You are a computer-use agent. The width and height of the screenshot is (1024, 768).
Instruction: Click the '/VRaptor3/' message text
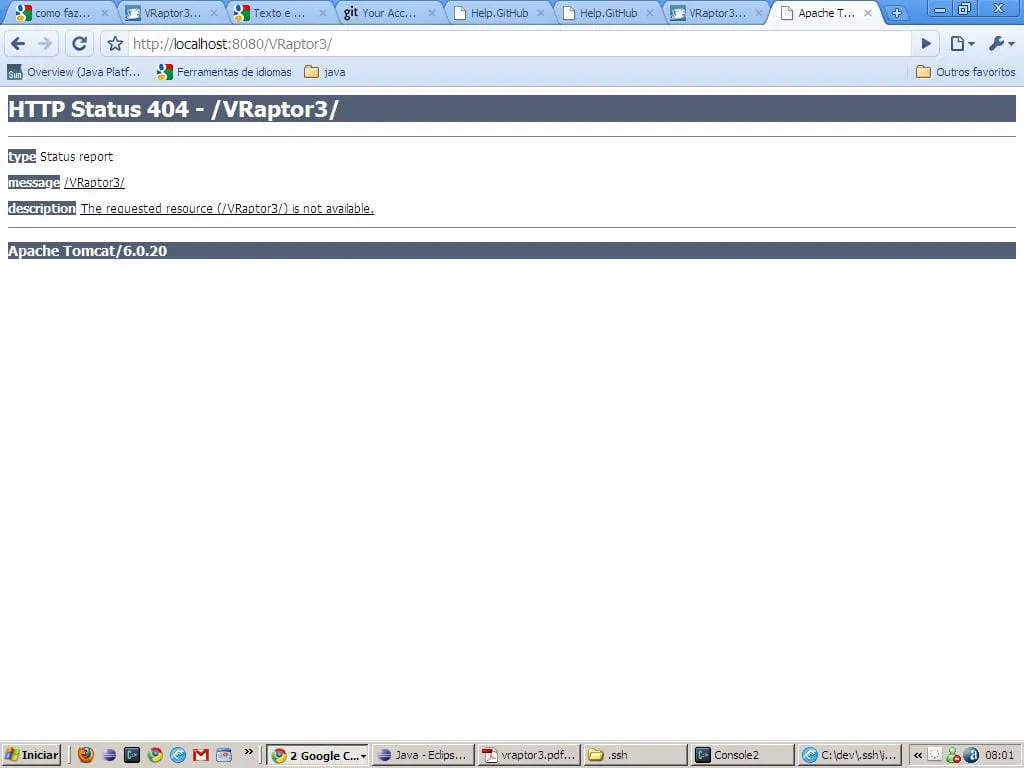94,183
